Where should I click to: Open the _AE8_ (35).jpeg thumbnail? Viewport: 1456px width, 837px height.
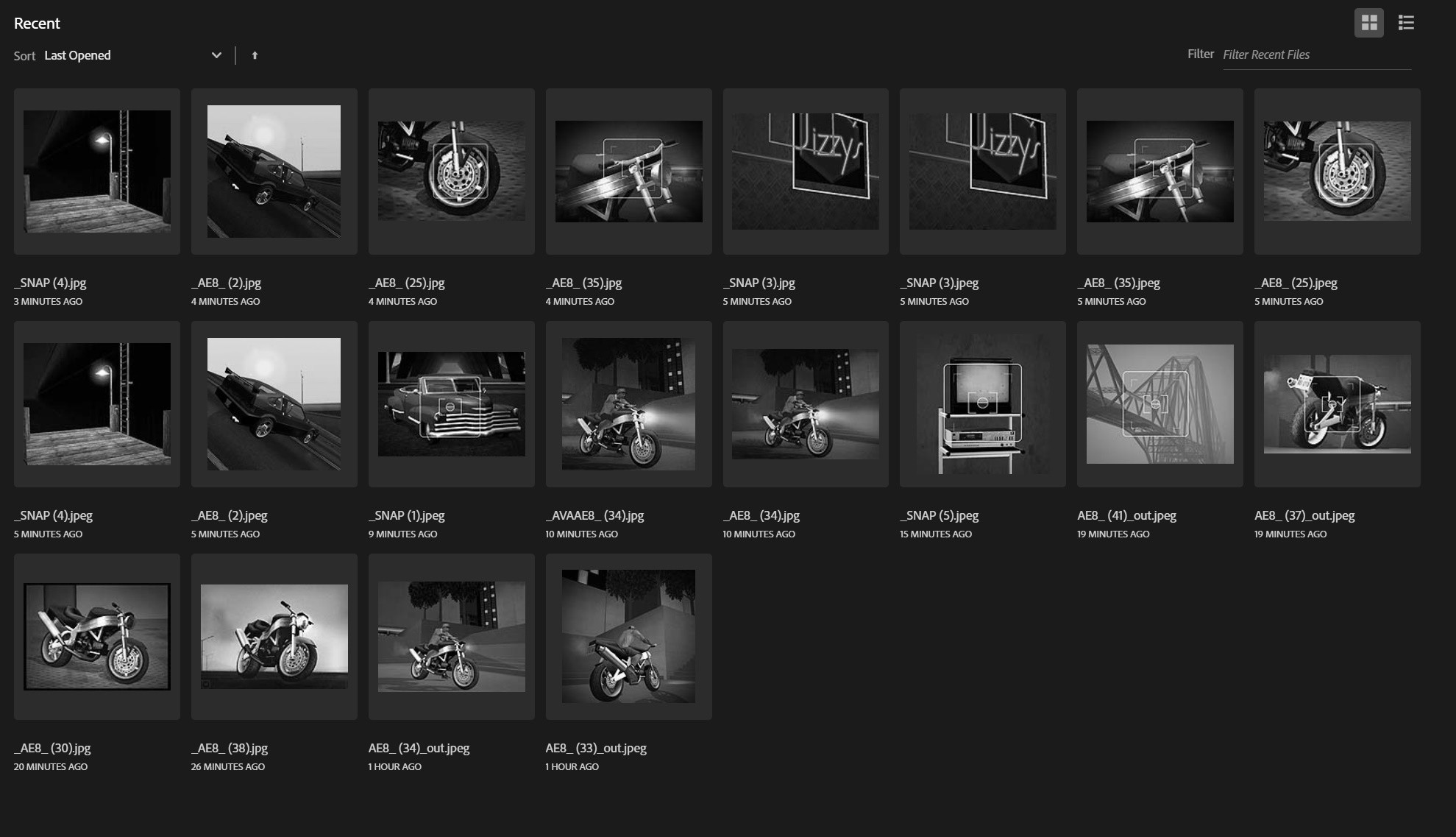(1160, 172)
